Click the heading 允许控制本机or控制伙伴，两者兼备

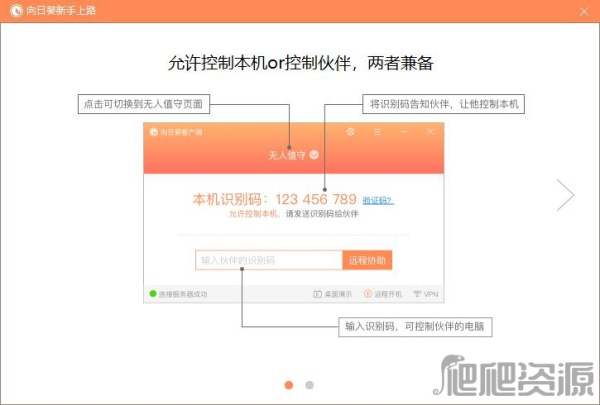click(300, 63)
